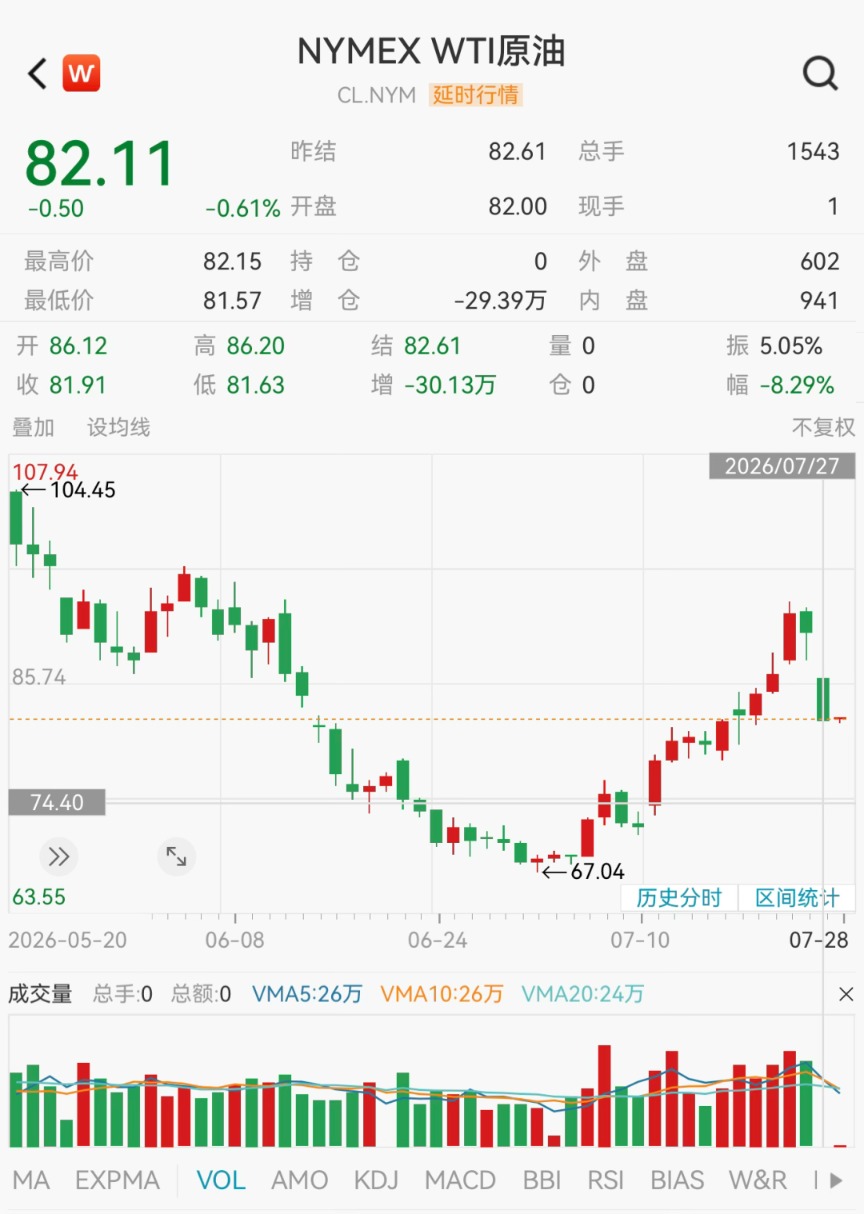Viewport: 864px width, 1214px height.
Task: Tap the double-chevron chart shift icon
Action: coord(58,856)
